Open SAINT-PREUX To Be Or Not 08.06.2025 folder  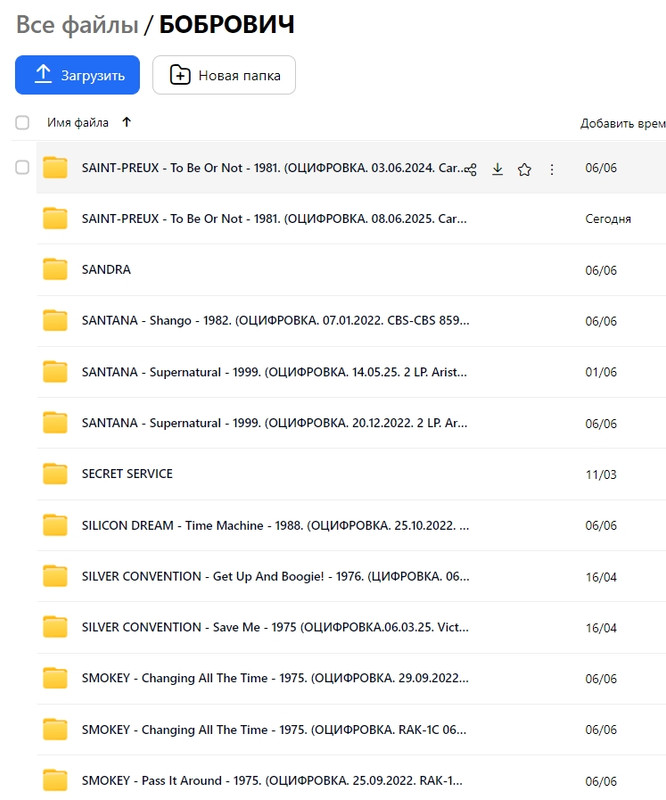274,219
